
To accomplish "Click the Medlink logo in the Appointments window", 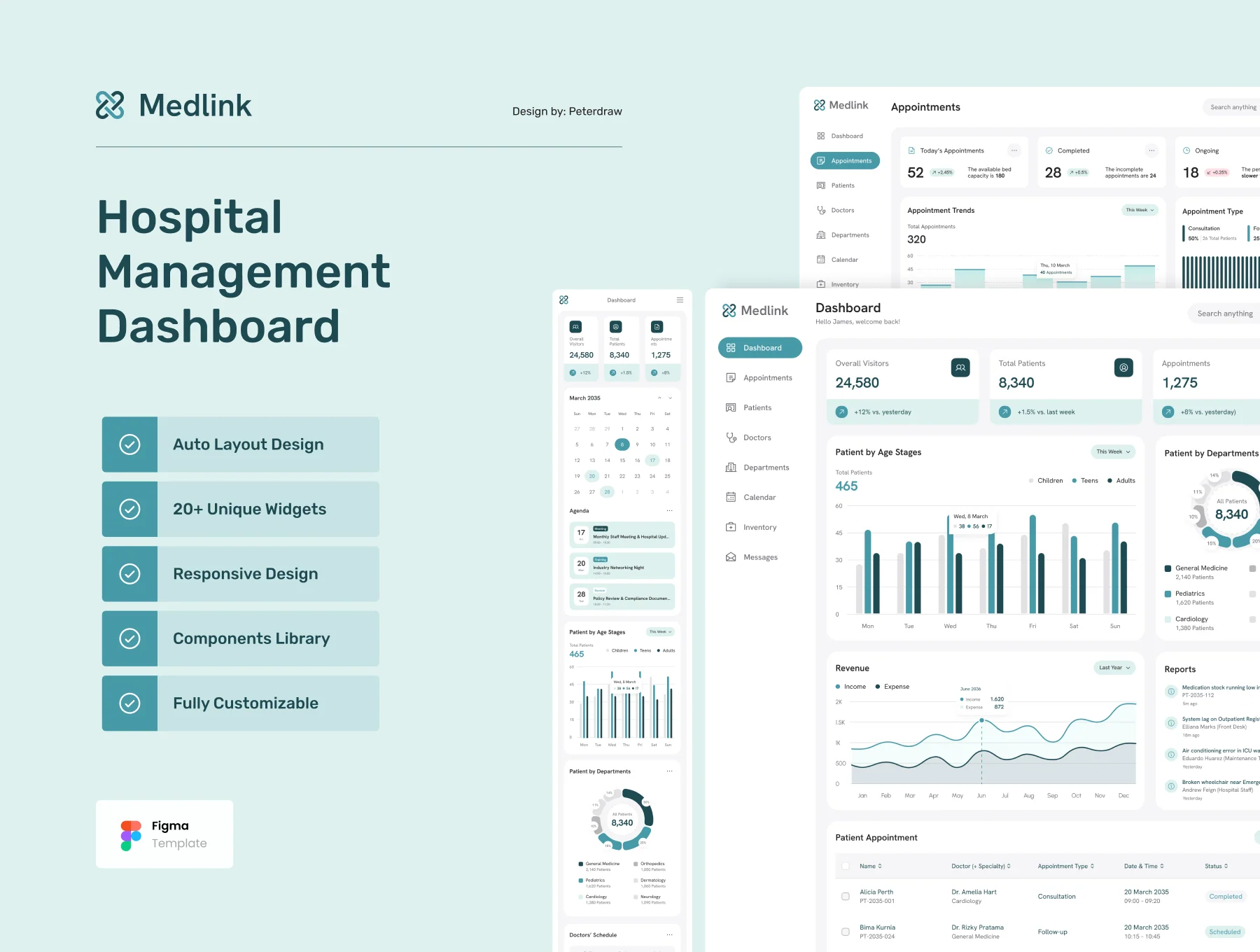I will (x=841, y=105).
